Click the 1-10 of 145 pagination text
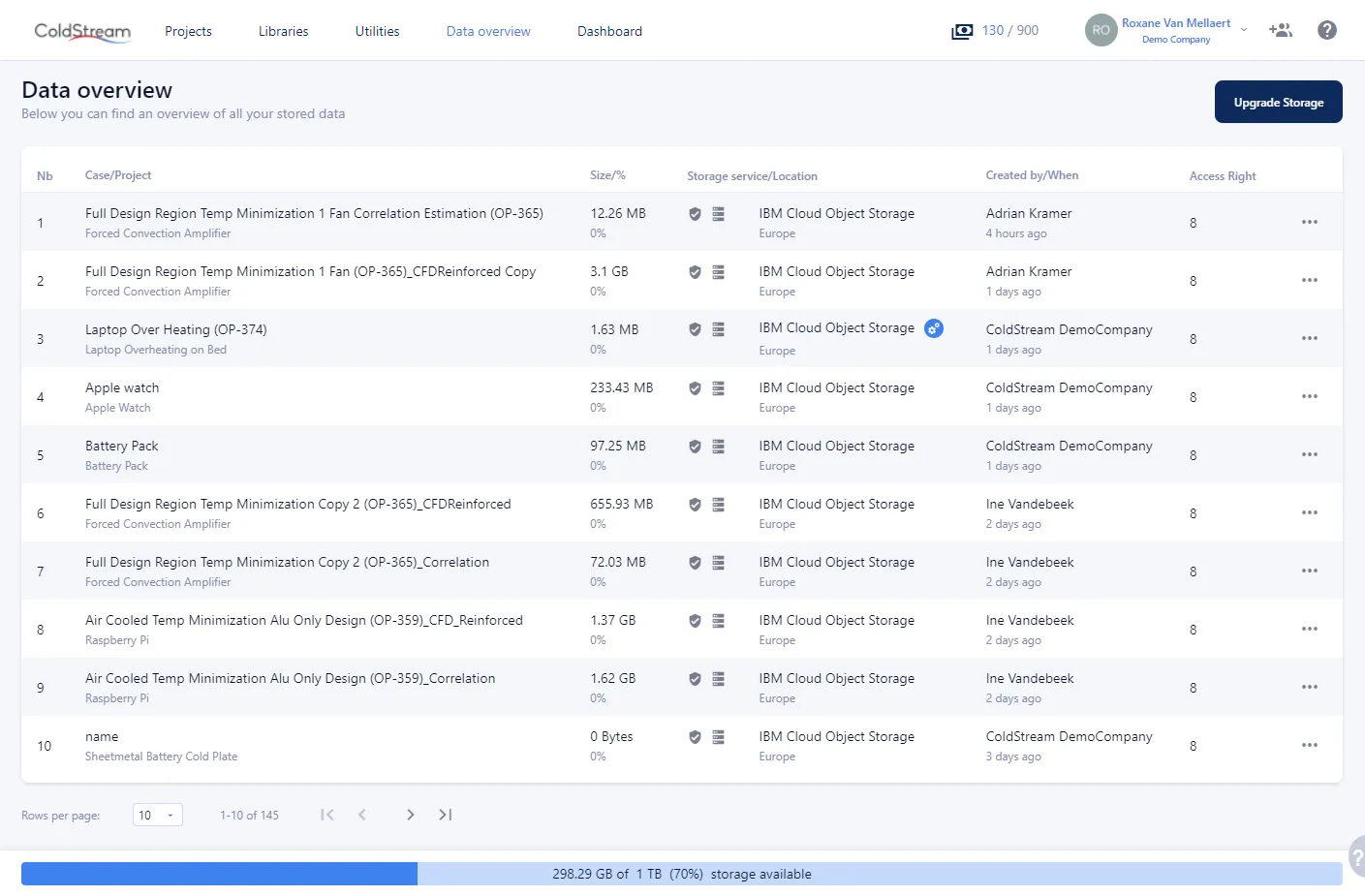Screen dimensions: 1365x896 point(249,816)
